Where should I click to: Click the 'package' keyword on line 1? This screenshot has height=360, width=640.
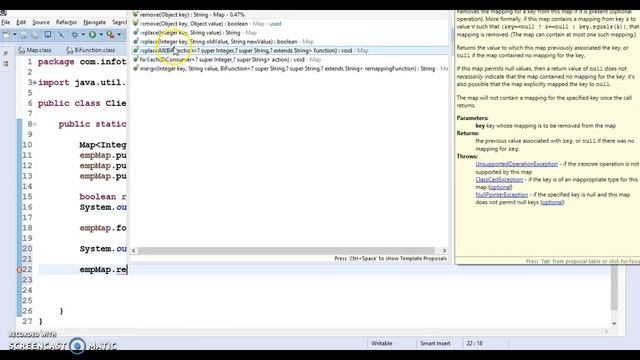56,62
